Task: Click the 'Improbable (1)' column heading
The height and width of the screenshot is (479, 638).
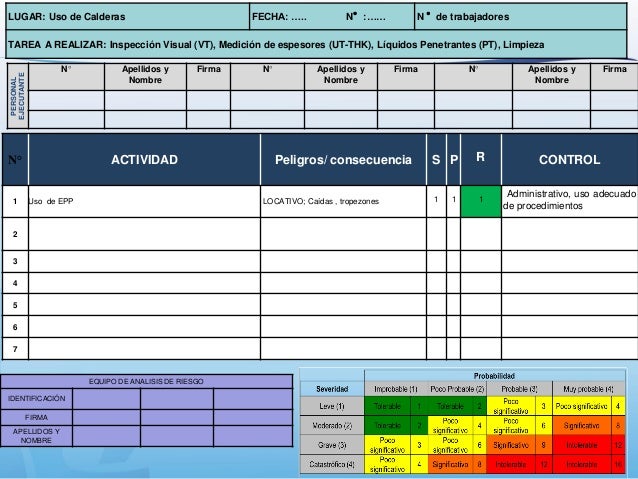Action: (x=396, y=389)
